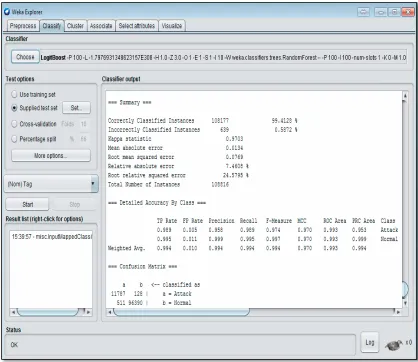Click the Total Number of Instances line
Image resolution: width=418 pixels, height=362 pixels.
(x=168, y=184)
